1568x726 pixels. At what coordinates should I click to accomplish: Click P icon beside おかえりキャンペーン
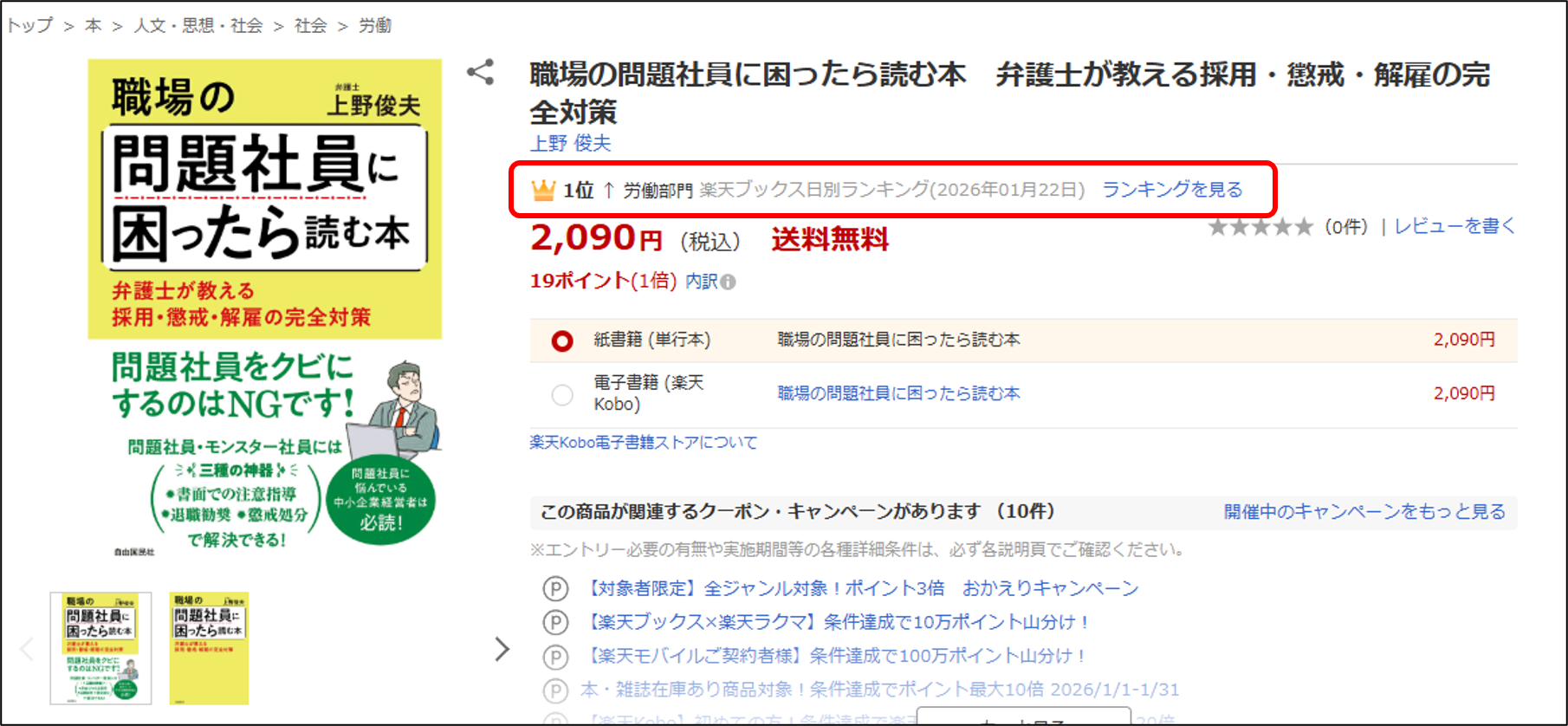[555, 589]
